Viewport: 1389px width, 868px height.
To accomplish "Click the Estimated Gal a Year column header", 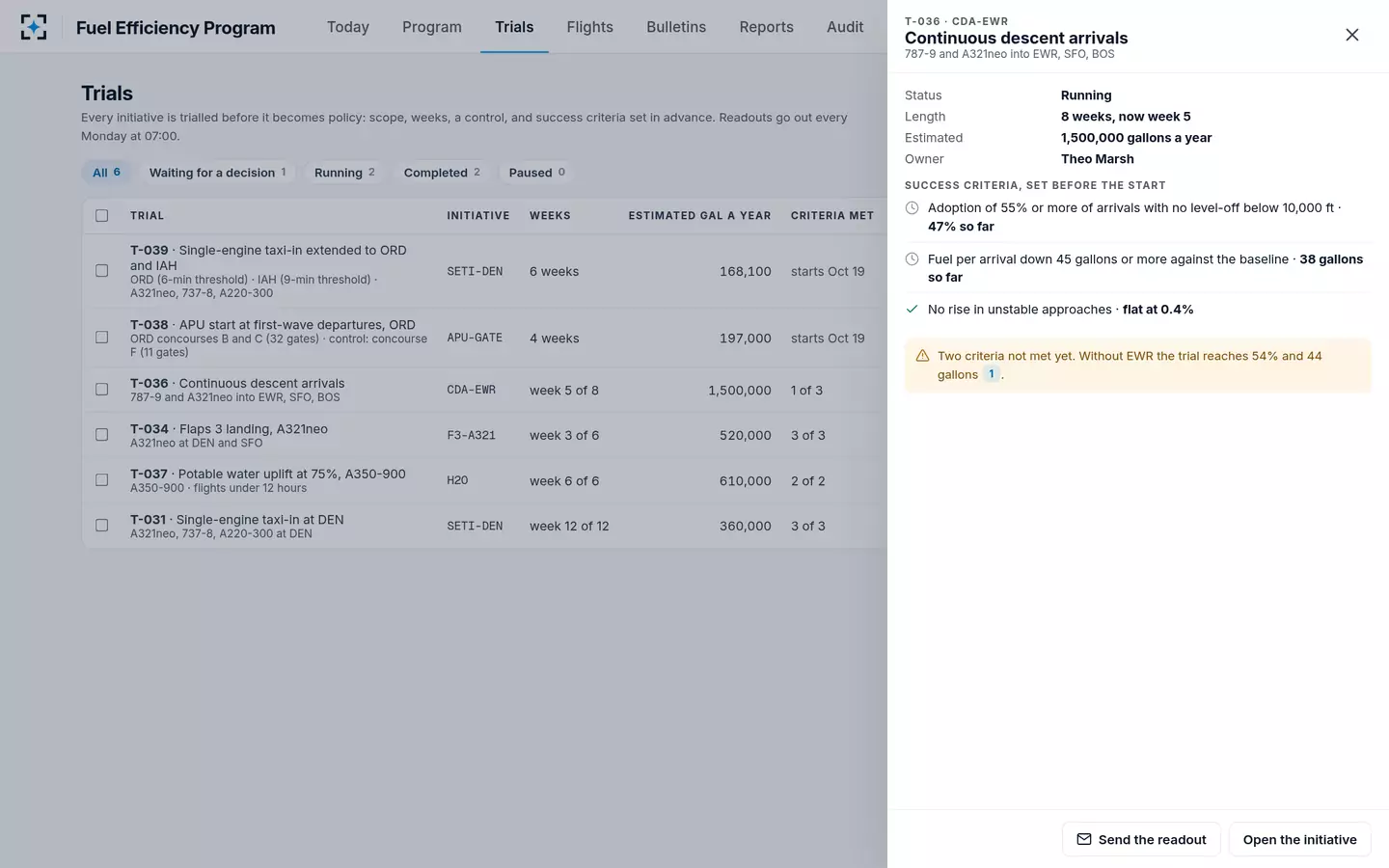I will coord(699,216).
